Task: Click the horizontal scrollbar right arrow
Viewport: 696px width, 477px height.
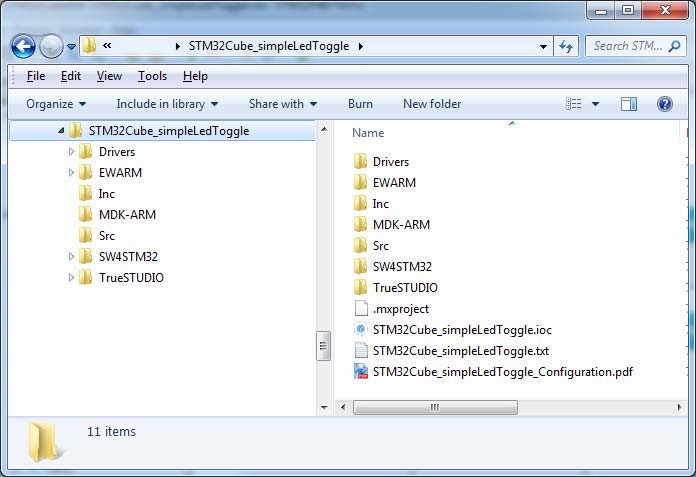Action: (679, 407)
